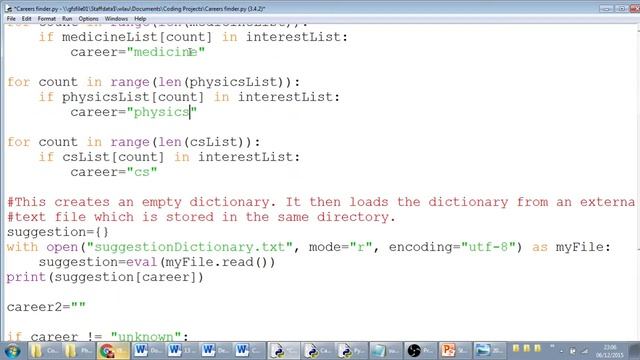The image size is (640, 360).
Task: Place cursor in career="cs" line
Action: (x=114, y=172)
